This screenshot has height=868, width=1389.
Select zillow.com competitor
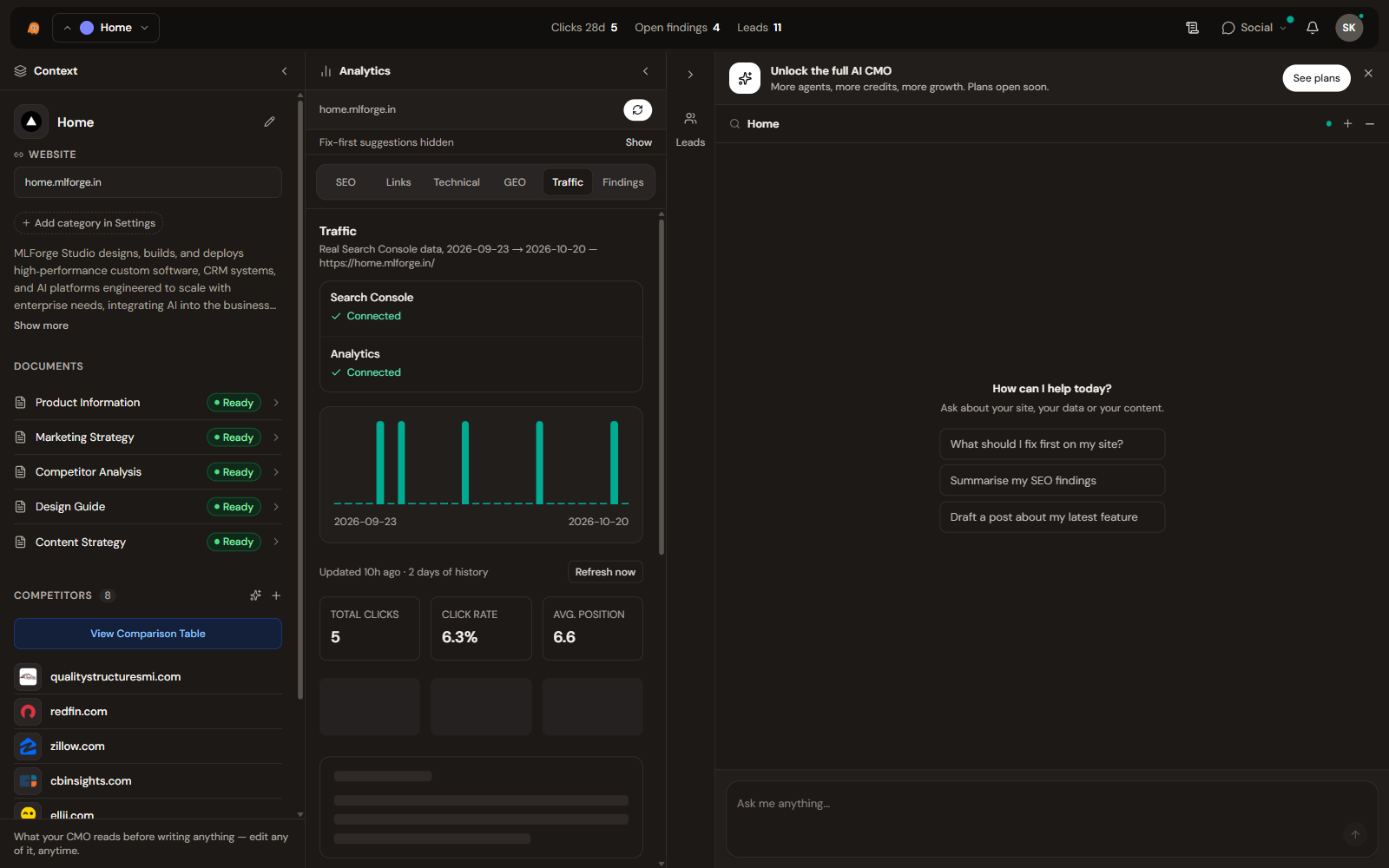click(148, 746)
